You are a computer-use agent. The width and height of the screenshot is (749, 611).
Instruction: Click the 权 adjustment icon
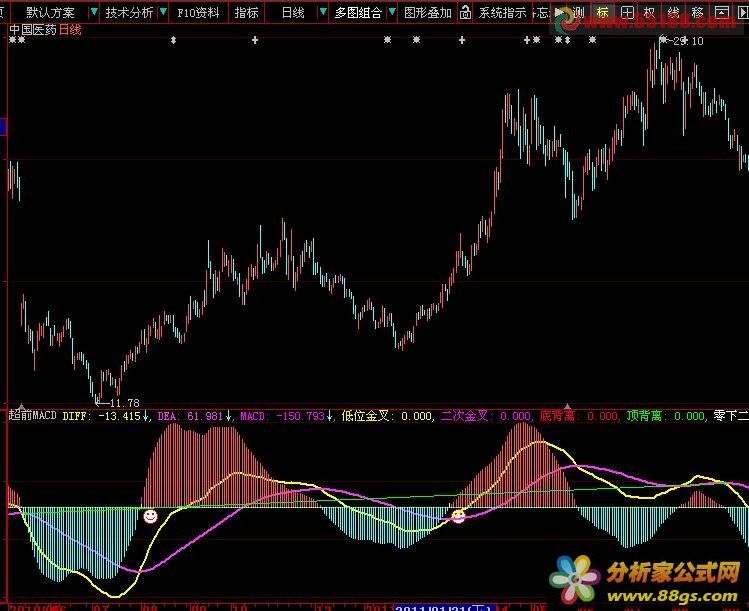pyautogui.click(x=650, y=12)
